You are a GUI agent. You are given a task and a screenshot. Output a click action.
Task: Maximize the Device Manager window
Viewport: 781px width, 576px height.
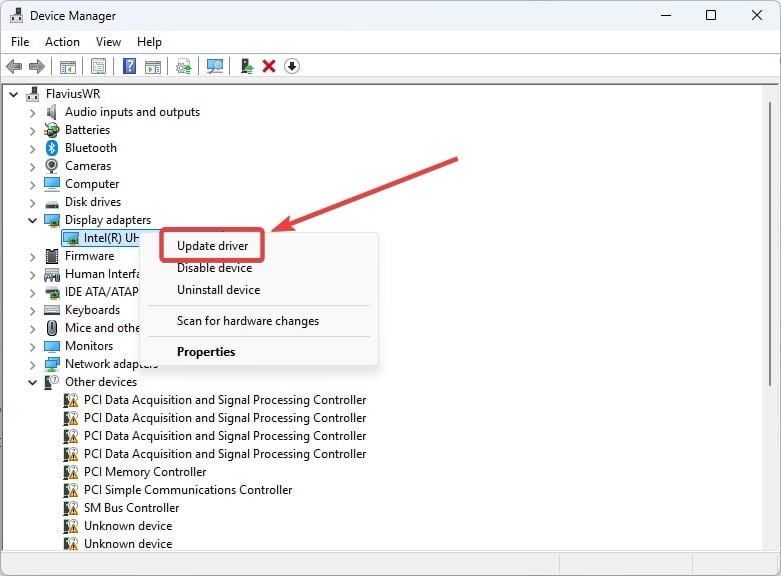tap(711, 15)
